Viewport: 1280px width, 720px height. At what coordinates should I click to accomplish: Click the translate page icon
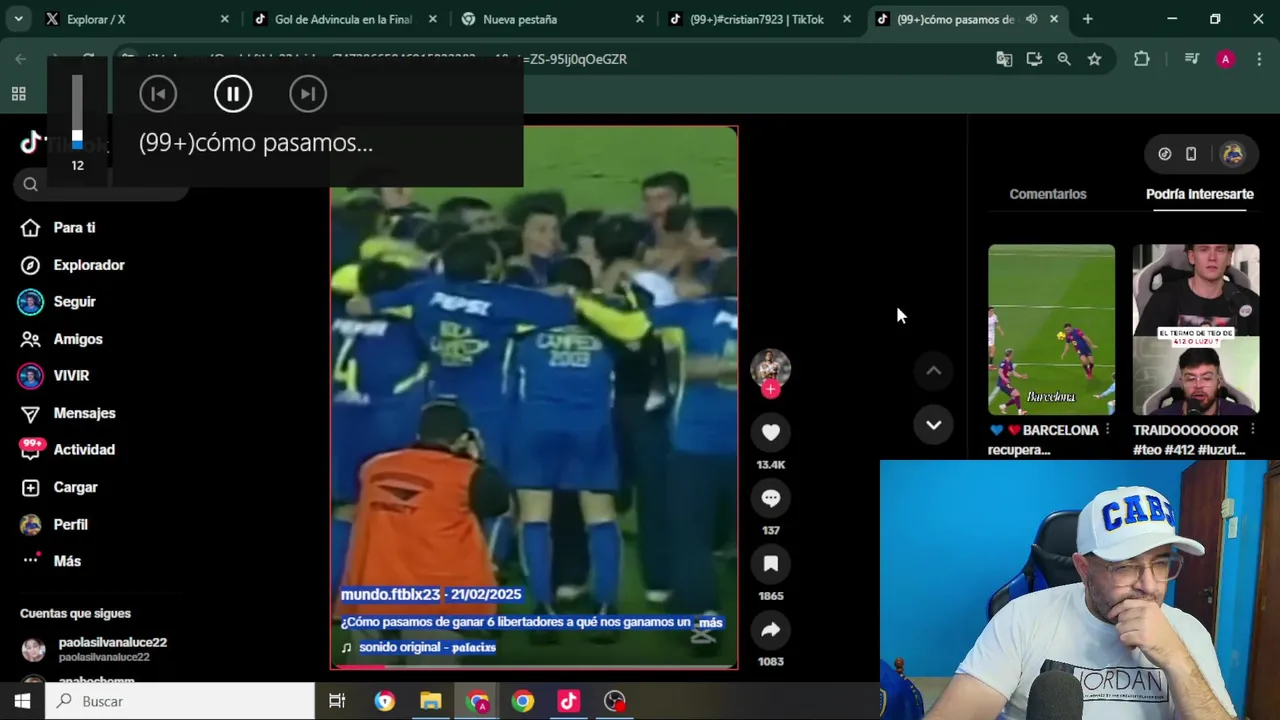1004,59
